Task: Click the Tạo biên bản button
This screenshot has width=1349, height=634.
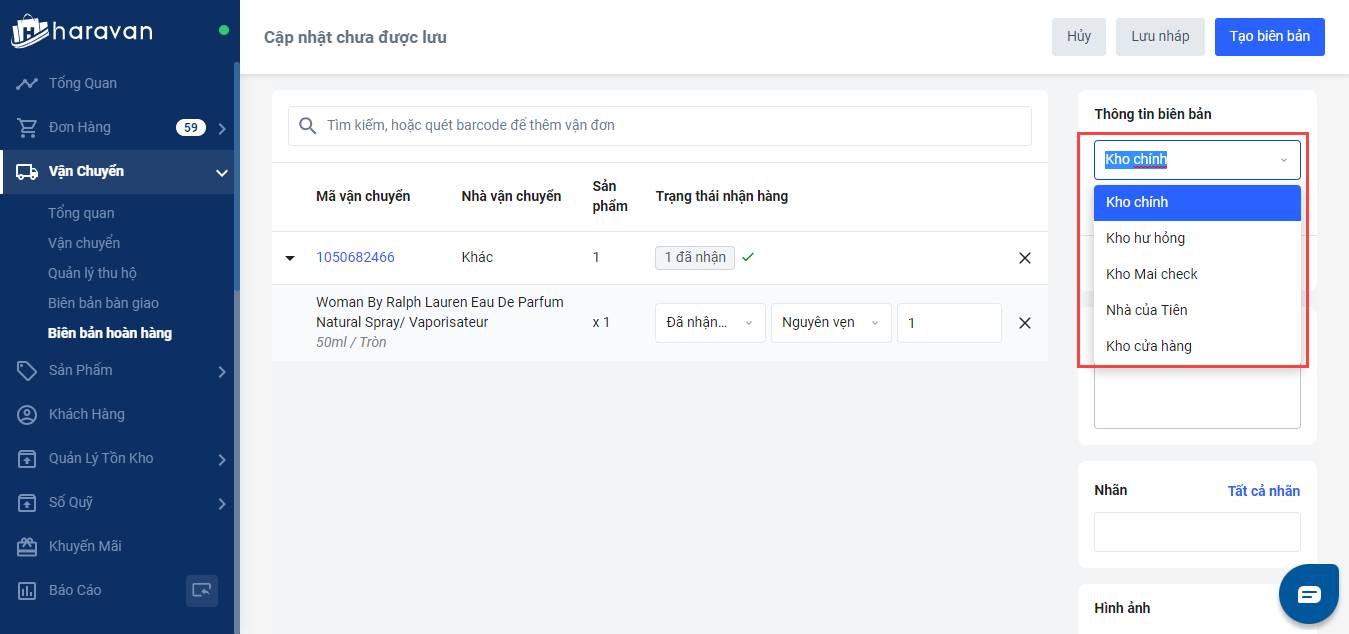Action: [1269, 37]
